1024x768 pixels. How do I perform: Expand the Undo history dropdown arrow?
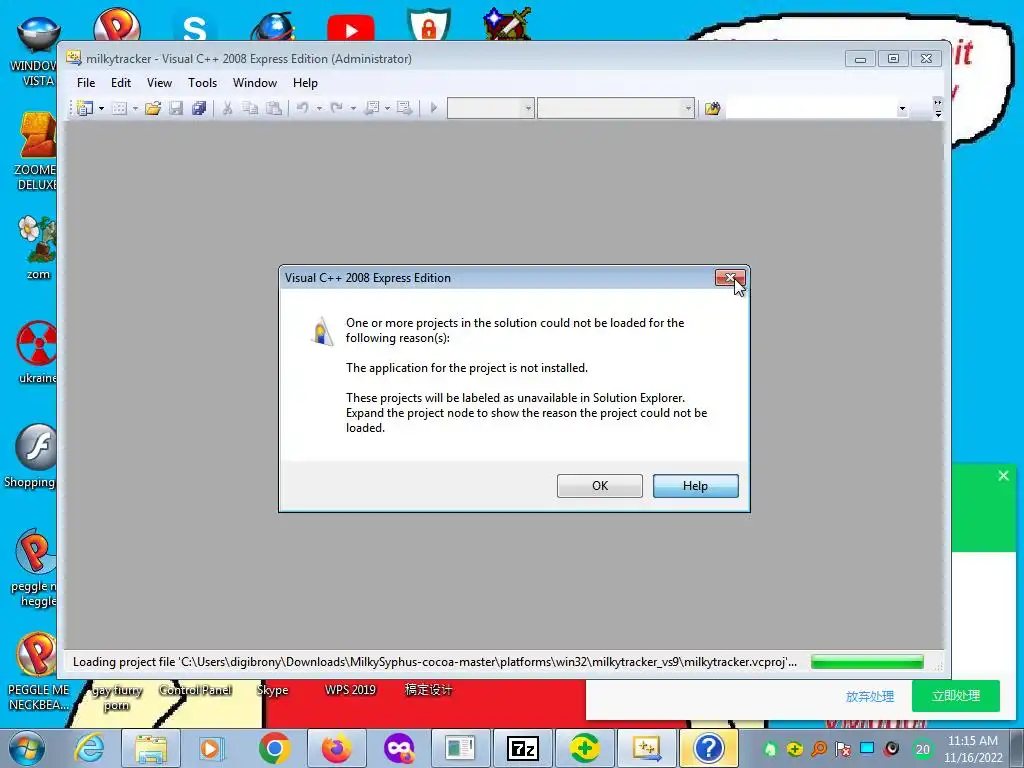(x=319, y=108)
